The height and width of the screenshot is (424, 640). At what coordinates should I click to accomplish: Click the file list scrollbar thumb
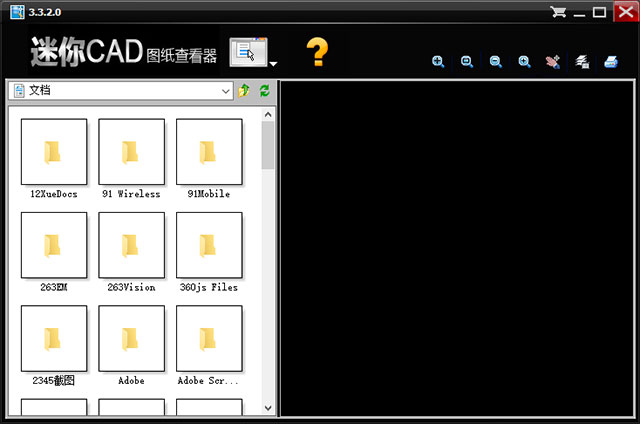(268, 145)
